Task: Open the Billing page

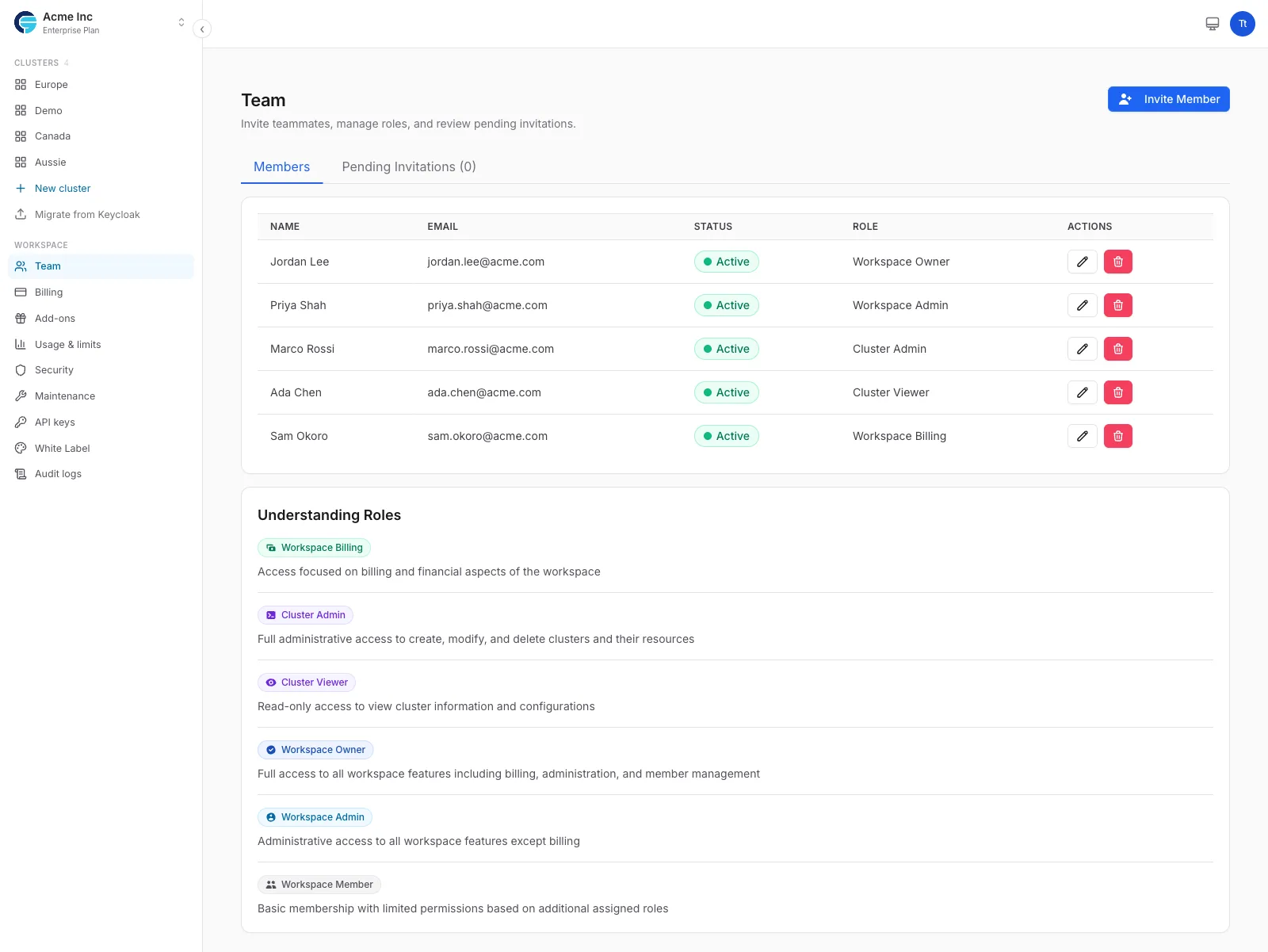Action: (101, 292)
